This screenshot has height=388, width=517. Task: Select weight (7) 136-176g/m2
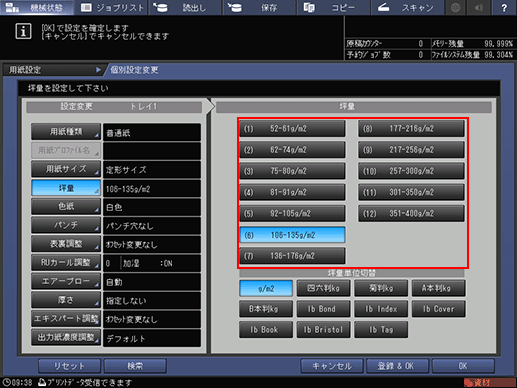coord(292,256)
